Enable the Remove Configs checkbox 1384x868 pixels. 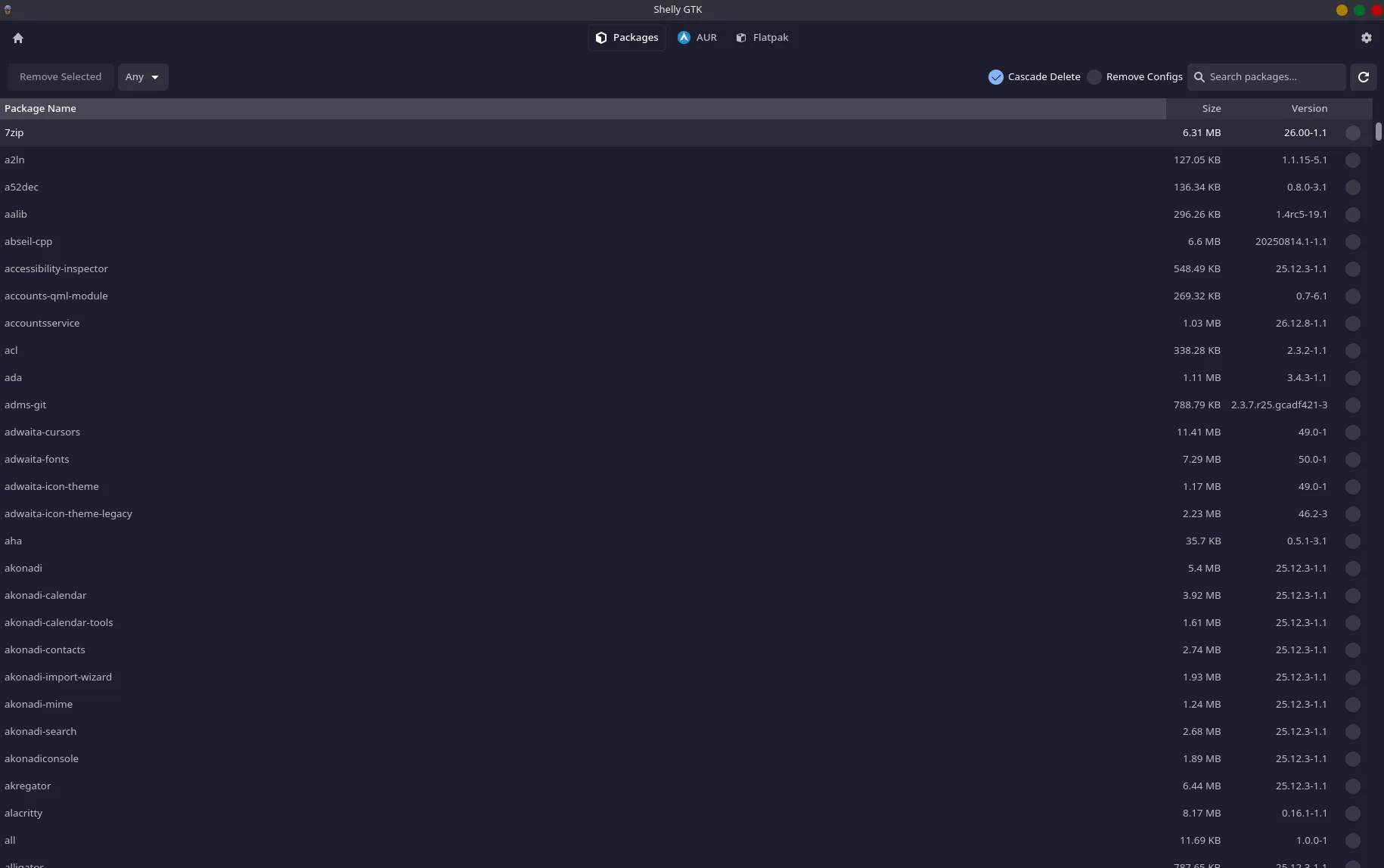point(1094,77)
